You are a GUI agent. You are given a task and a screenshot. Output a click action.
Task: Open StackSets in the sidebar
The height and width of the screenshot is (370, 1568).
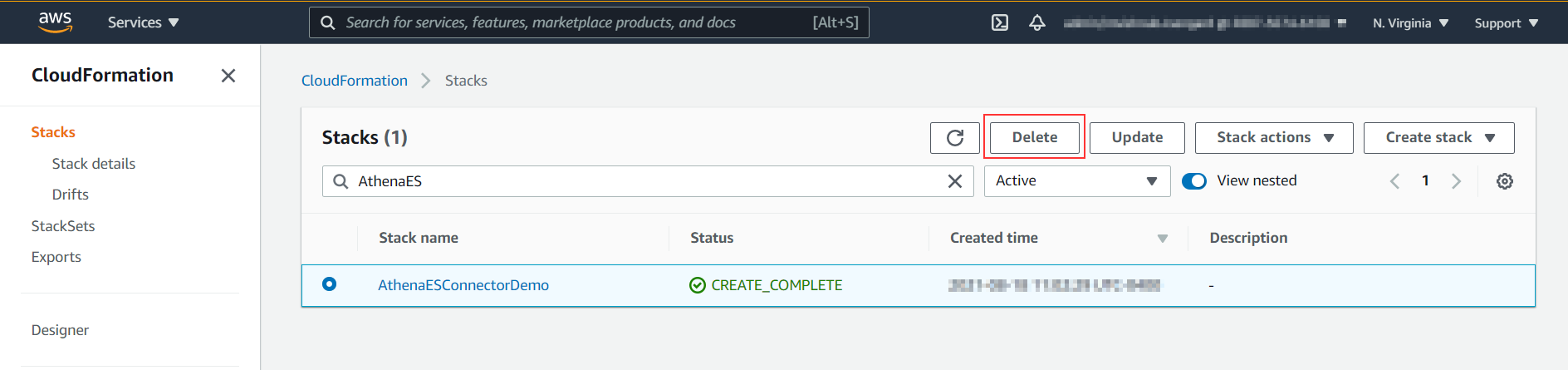click(63, 226)
